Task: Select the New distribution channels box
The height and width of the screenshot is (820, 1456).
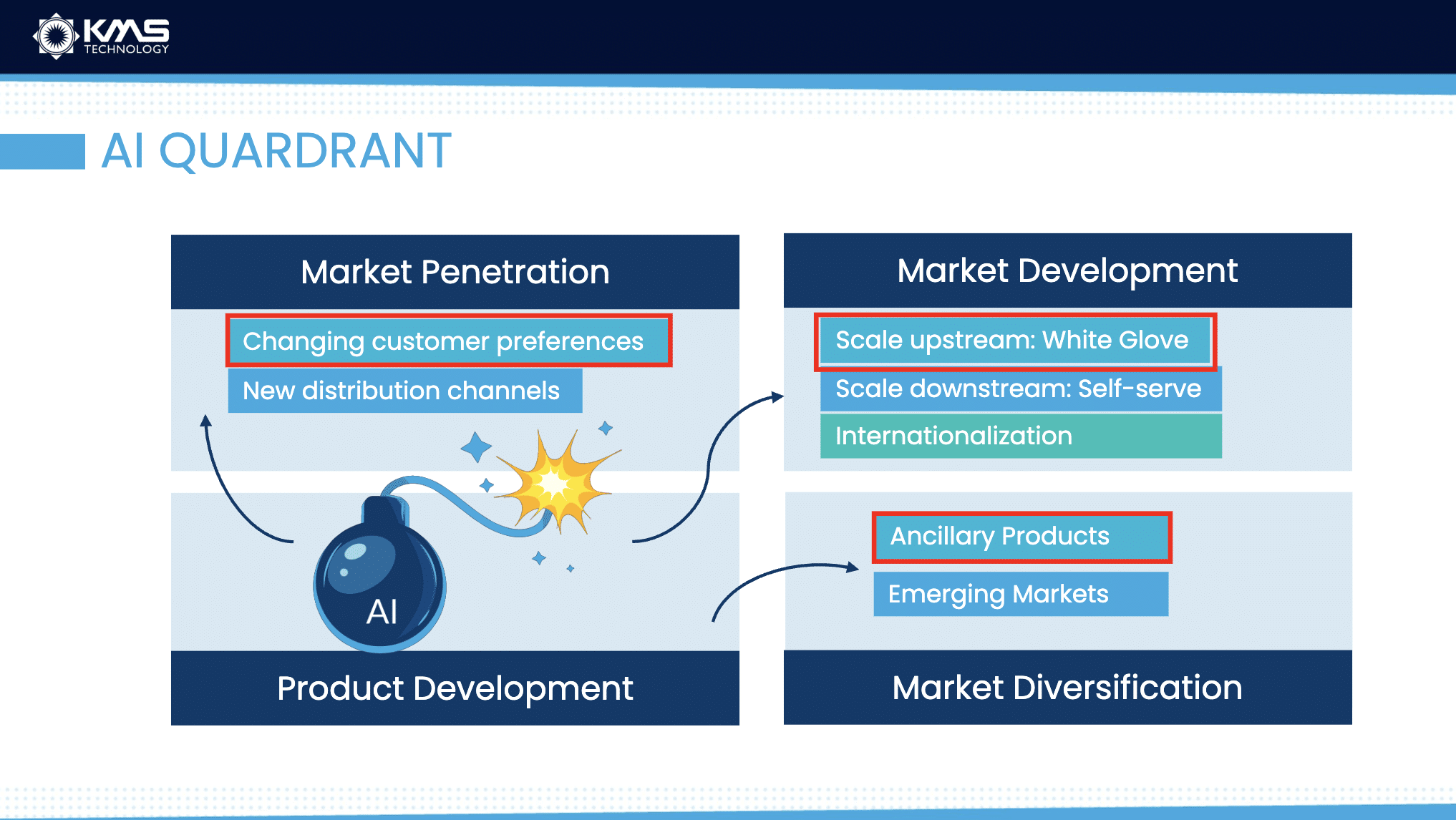Action: 405,391
